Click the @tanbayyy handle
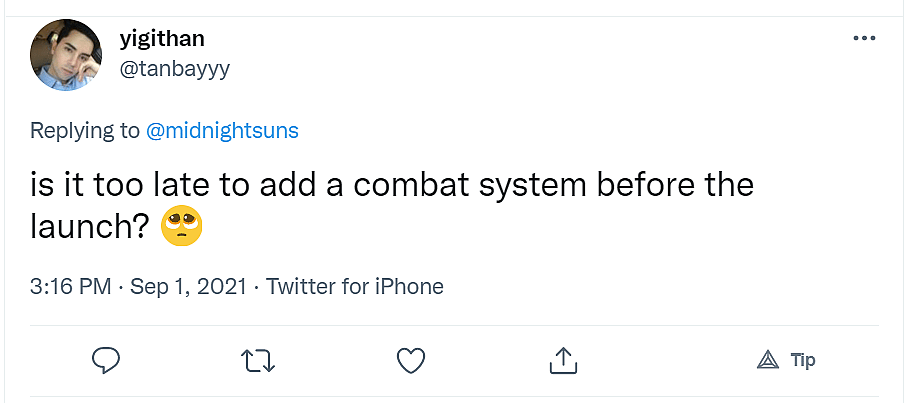 (x=176, y=68)
